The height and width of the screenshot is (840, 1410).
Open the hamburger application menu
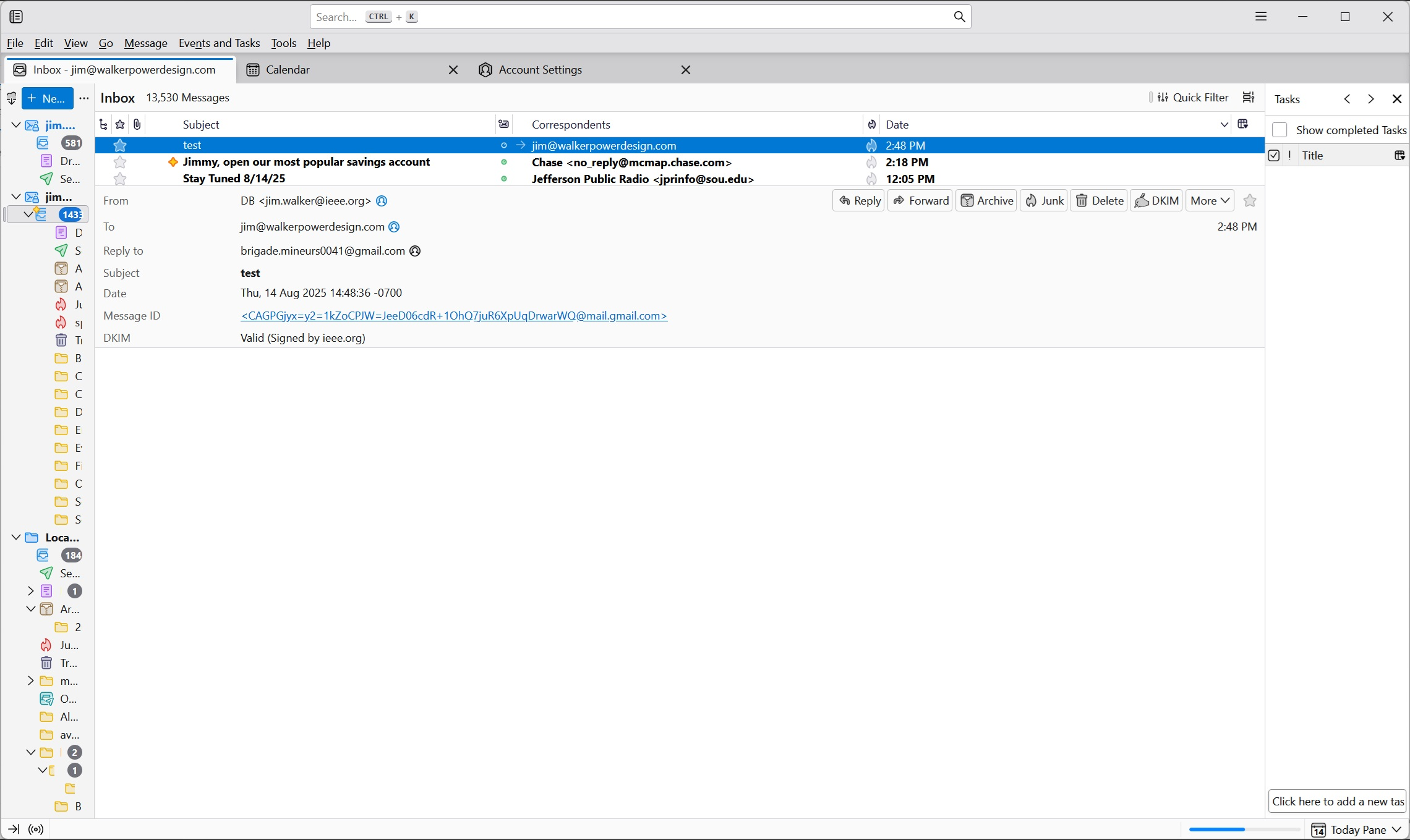pos(1261,17)
